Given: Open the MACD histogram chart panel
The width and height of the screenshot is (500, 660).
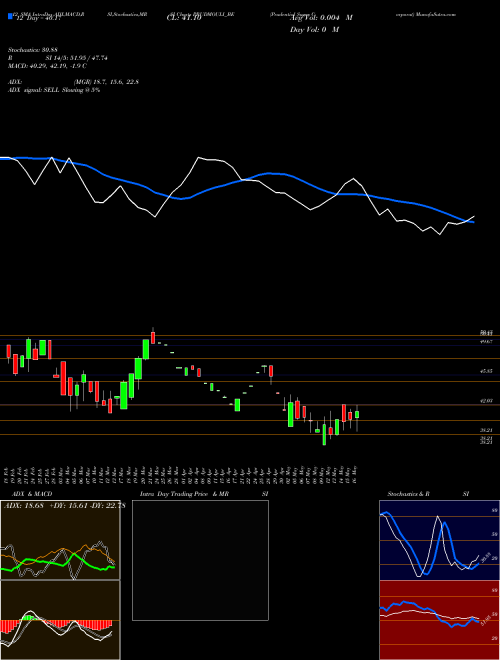Looking at the screenshot, I should [x=60, y=620].
